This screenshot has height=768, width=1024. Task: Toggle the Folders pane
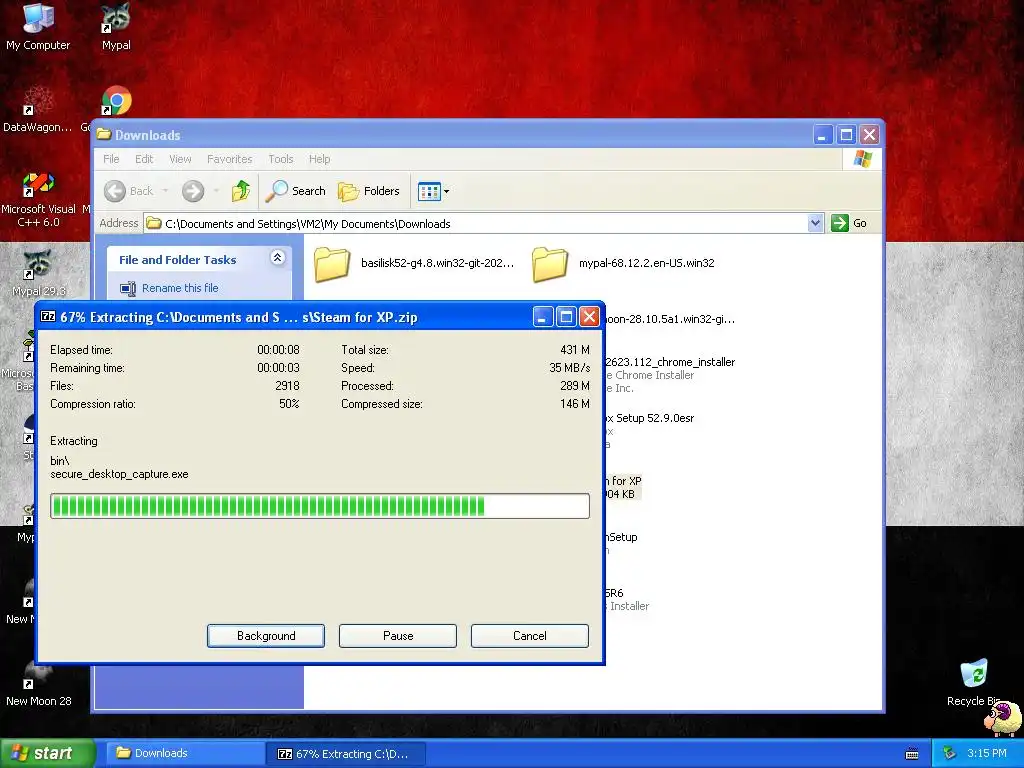pyautogui.click(x=369, y=191)
